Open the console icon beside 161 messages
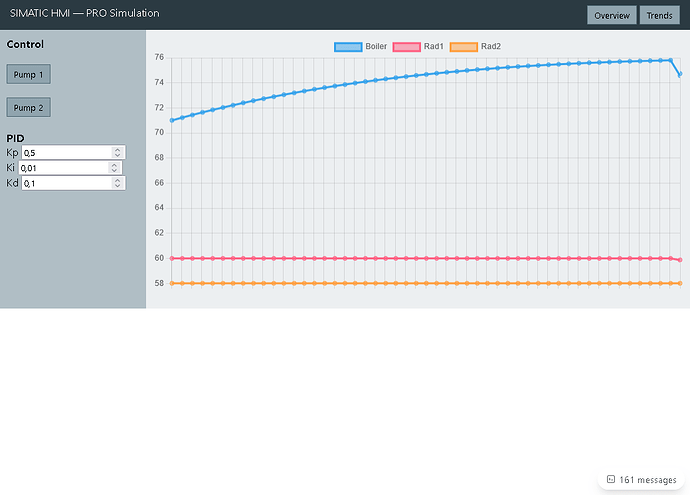The height and width of the screenshot is (495, 690). click(x=611, y=480)
